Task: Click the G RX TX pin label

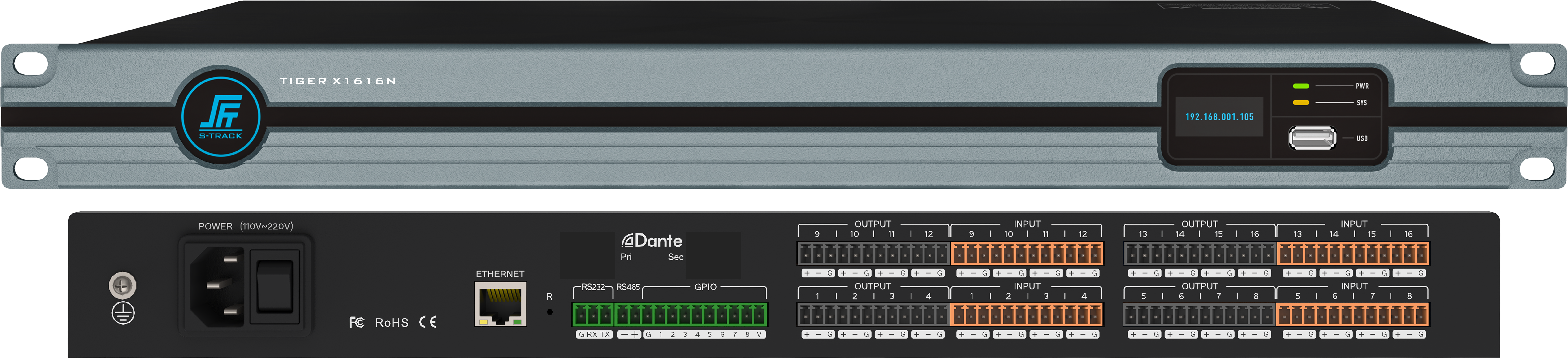Action: [594, 334]
